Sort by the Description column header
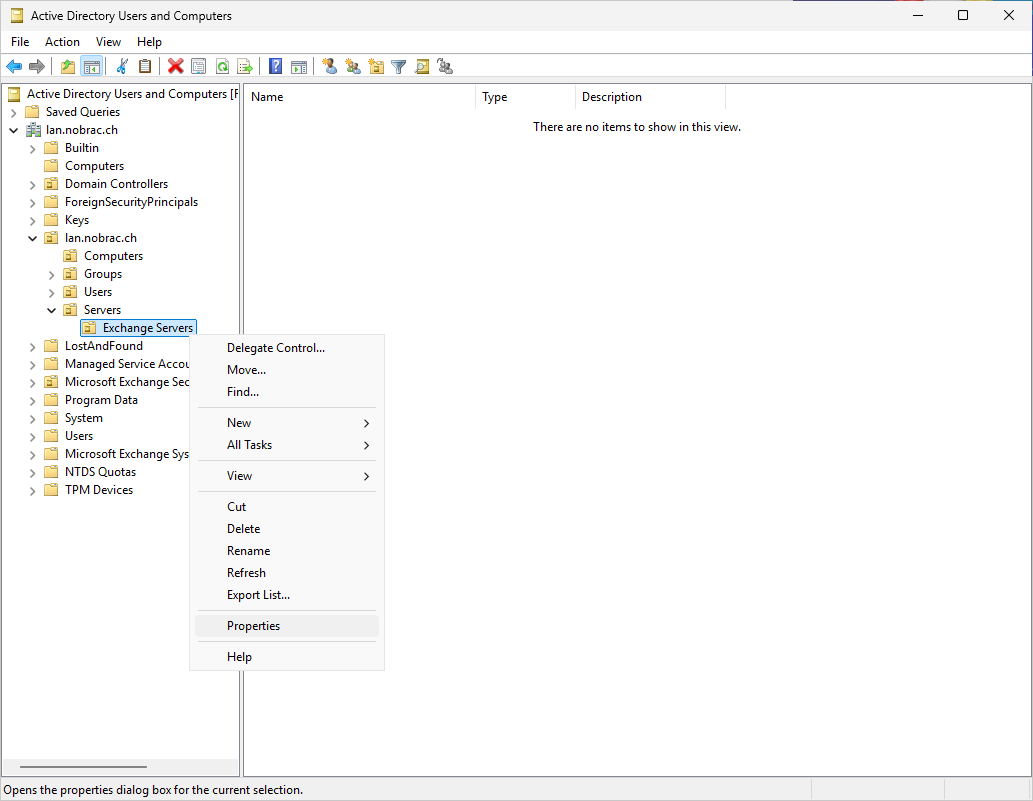This screenshot has height=801, width=1033. (x=650, y=97)
